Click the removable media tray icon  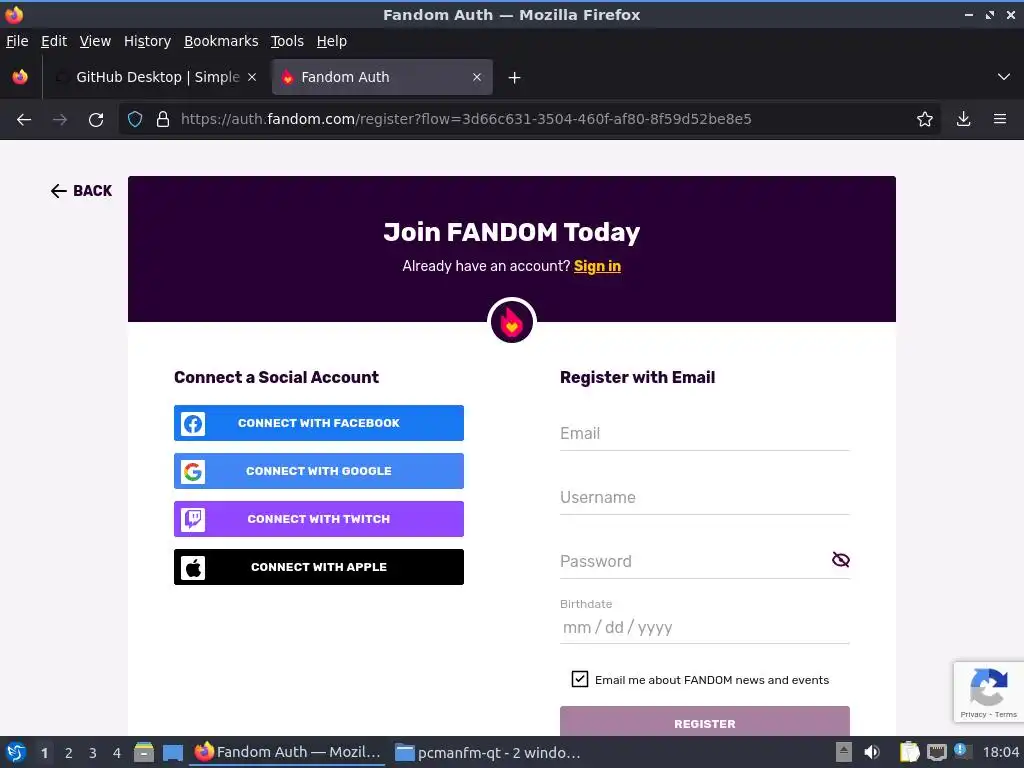[844, 752]
